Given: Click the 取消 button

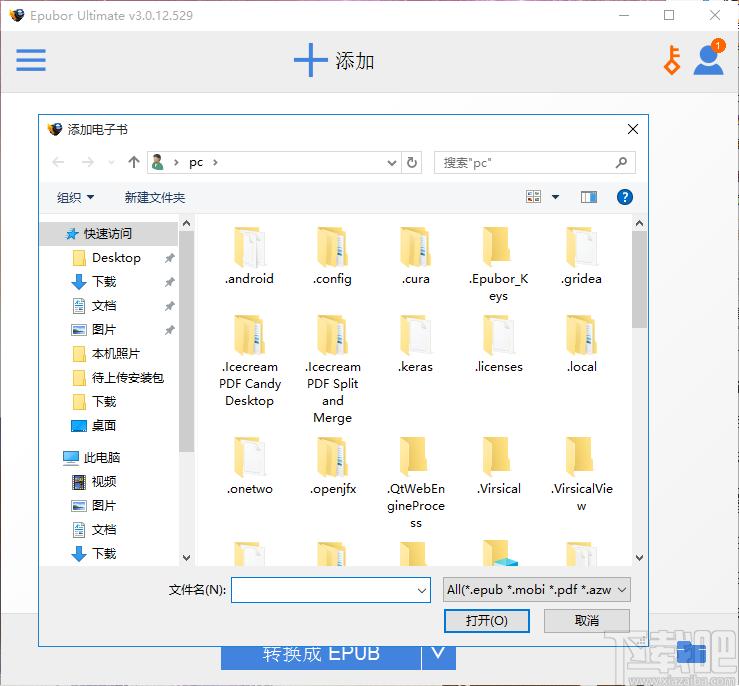Looking at the screenshot, I should [587, 621].
